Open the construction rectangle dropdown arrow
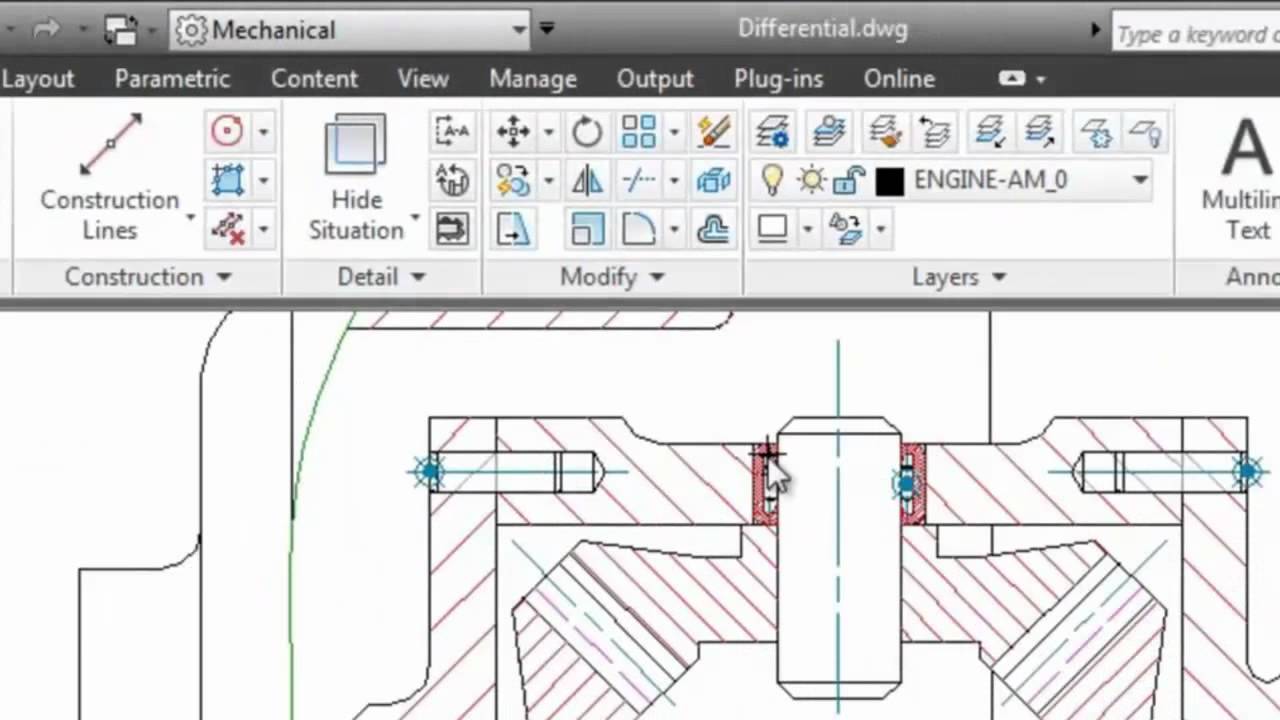Screen dimensions: 1280x720 (x=263, y=180)
